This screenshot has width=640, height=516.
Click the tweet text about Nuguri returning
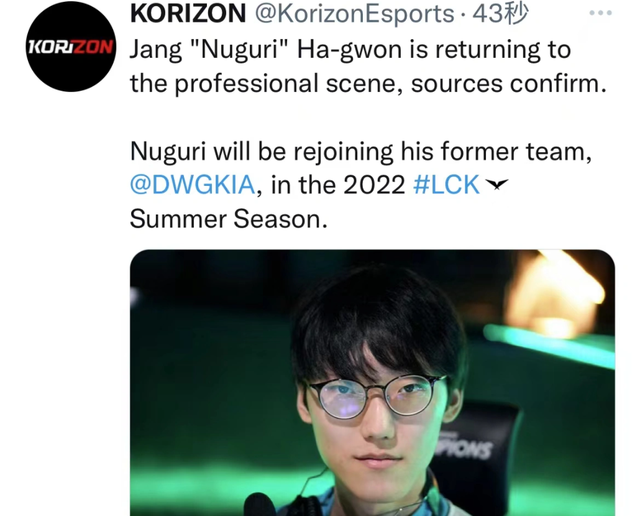[x=368, y=67]
